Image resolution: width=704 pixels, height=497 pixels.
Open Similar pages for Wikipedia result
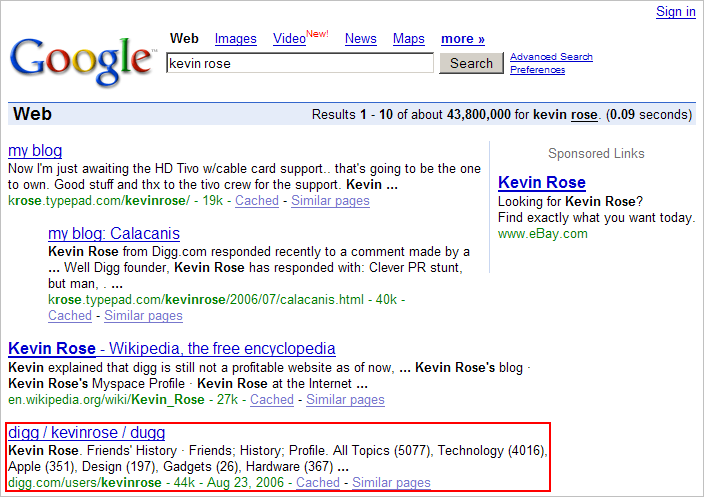[x=345, y=400]
